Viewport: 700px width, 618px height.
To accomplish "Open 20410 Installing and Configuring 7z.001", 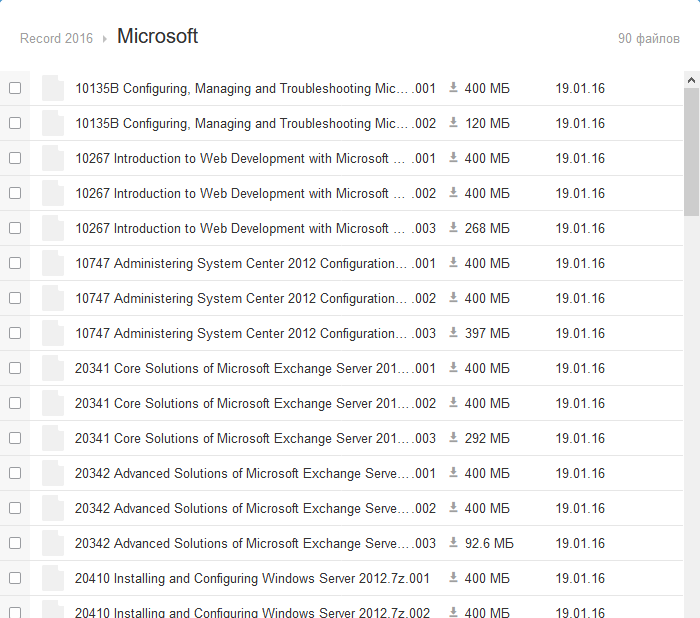I will click(x=252, y=578).
